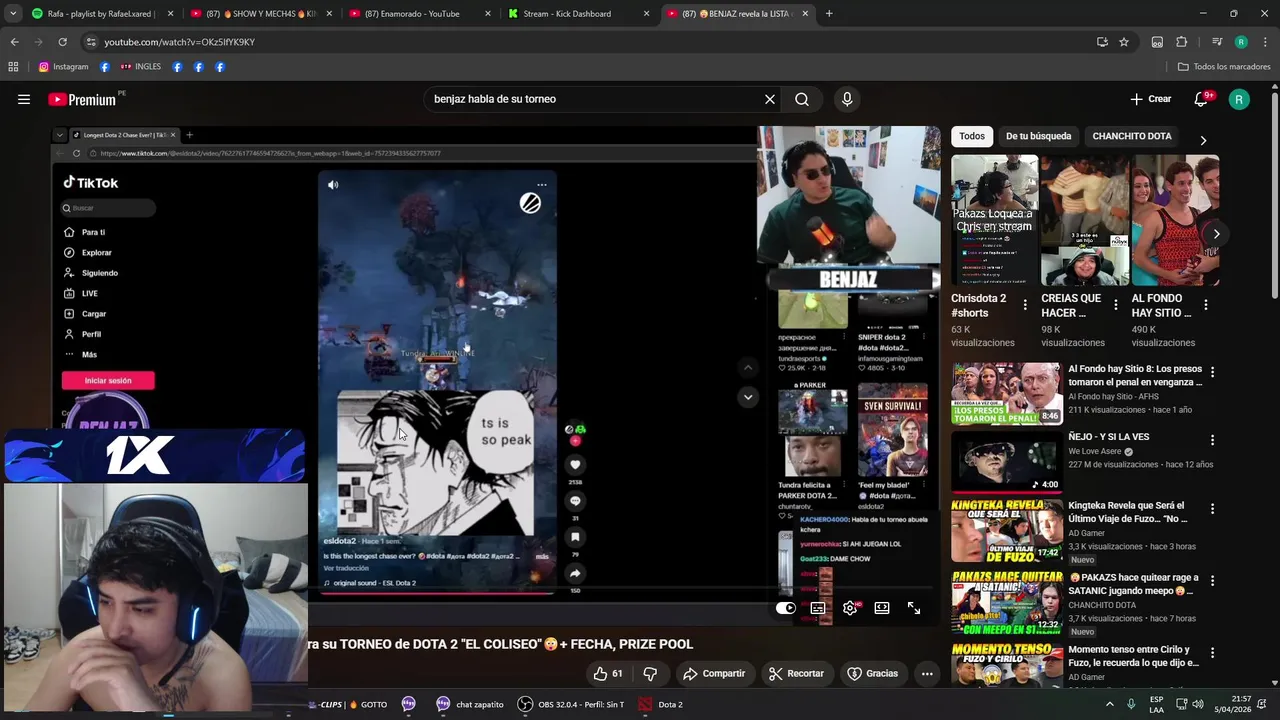Viewport: 1280px width, 720px height.
Task: Toggle subtitles in the video player
Action: click(x=818, y=608)
